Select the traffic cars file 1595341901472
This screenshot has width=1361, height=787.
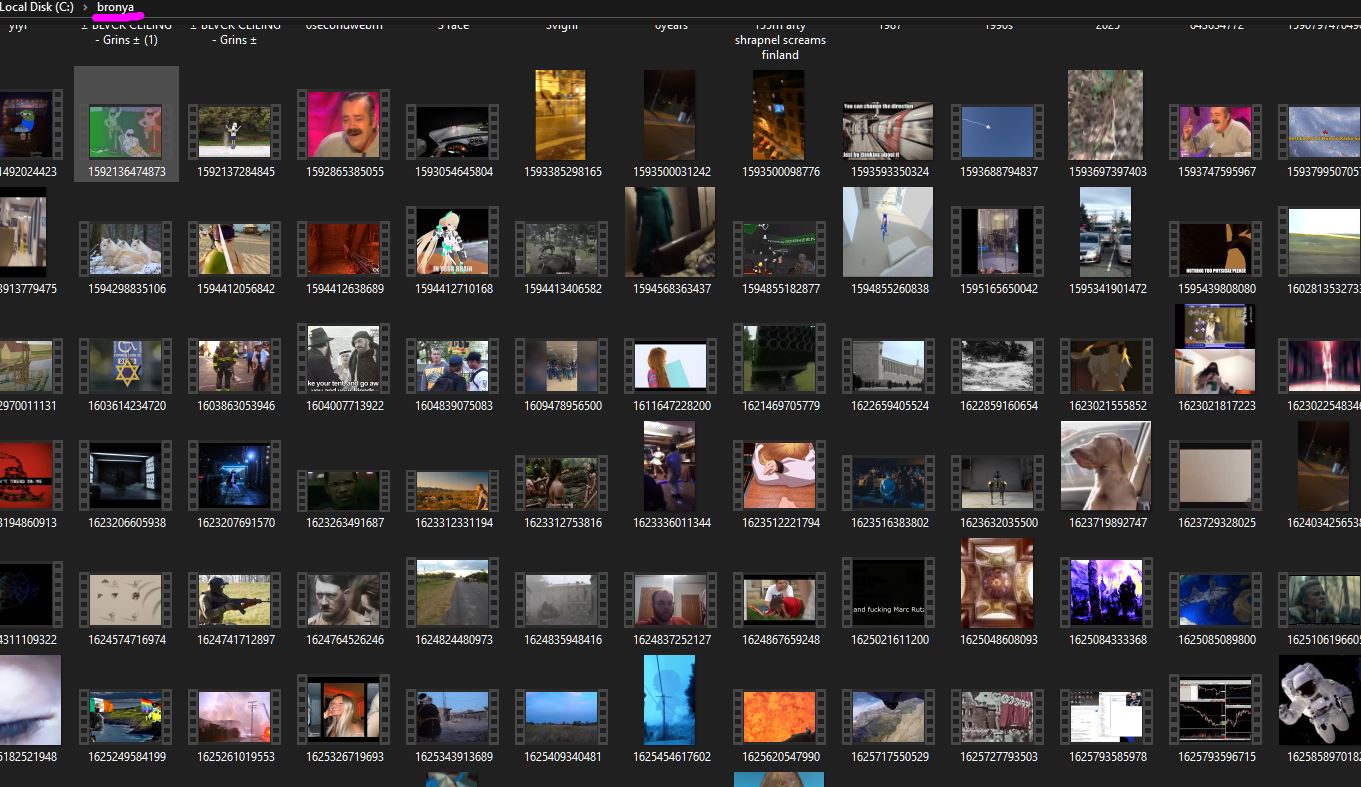pos(1106,232)
